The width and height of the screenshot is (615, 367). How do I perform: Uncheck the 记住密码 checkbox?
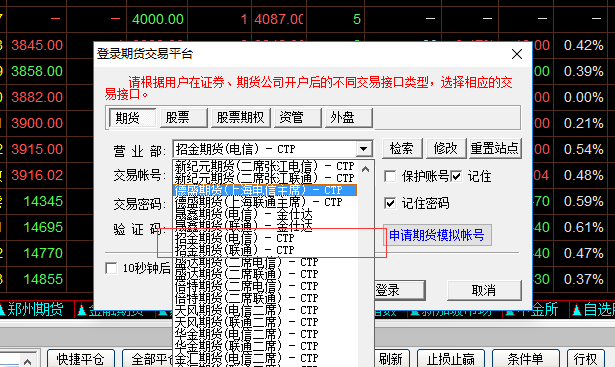coord(390,203)
